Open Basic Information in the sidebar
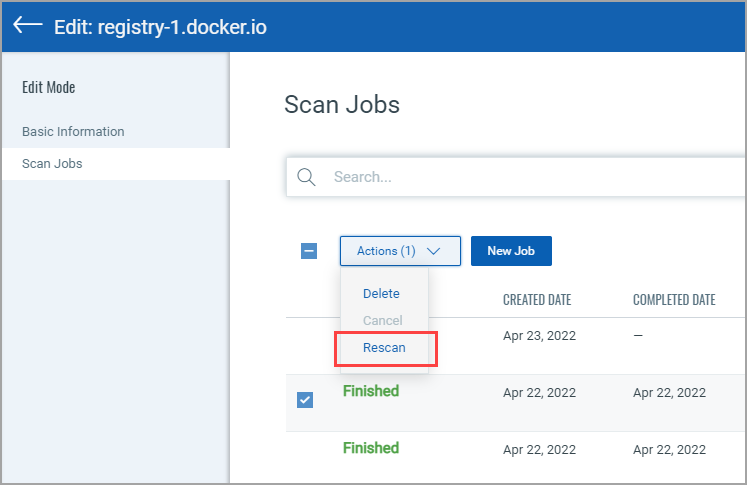The height and width of the screenshot is (485, 747). coord(73,131)
